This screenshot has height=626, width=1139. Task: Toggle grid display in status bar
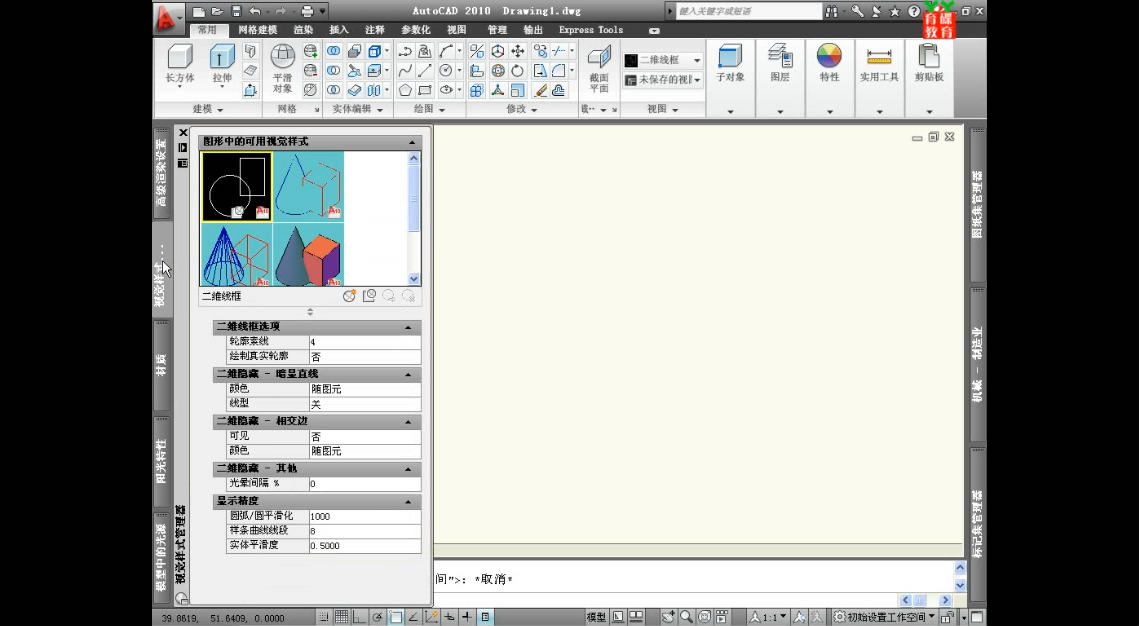341,617
